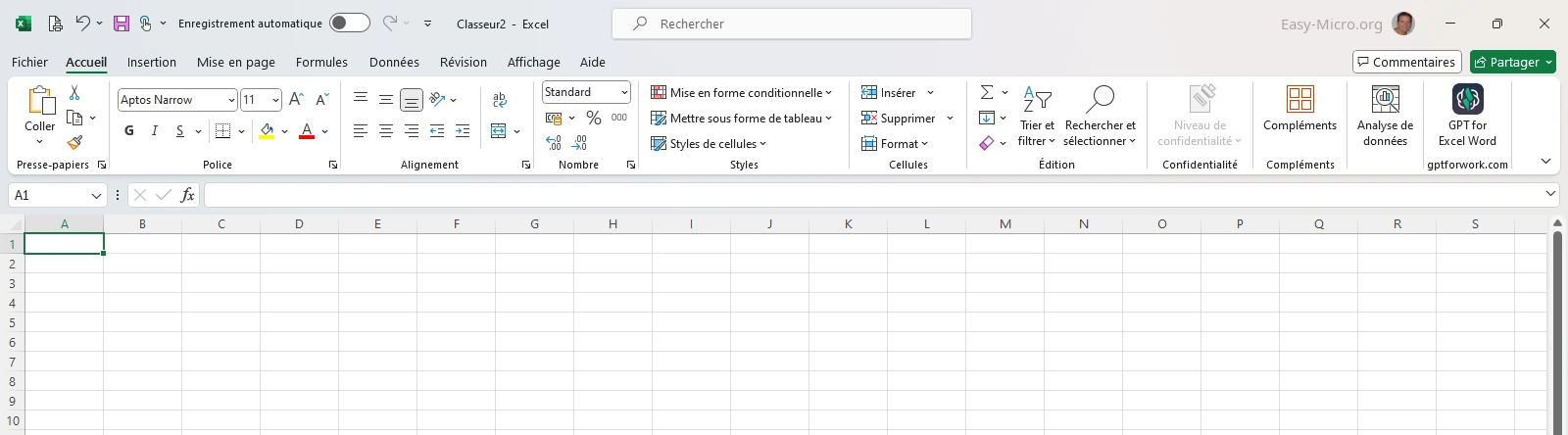Open the Standard number format dropdown
The height and width of the screenshot is (435, 1568).
pos(624,92)
